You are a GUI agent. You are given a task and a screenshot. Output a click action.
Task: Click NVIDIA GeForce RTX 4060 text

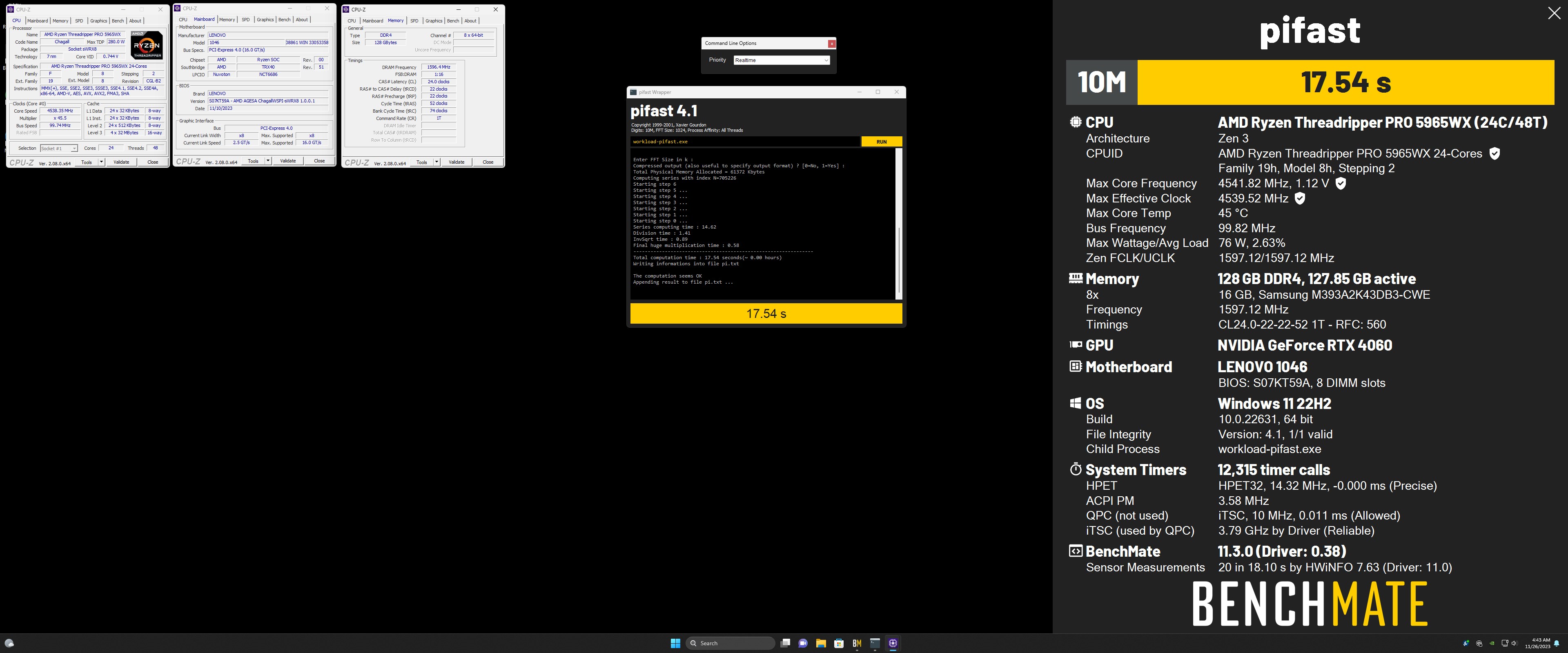[x=1305, y=345]
